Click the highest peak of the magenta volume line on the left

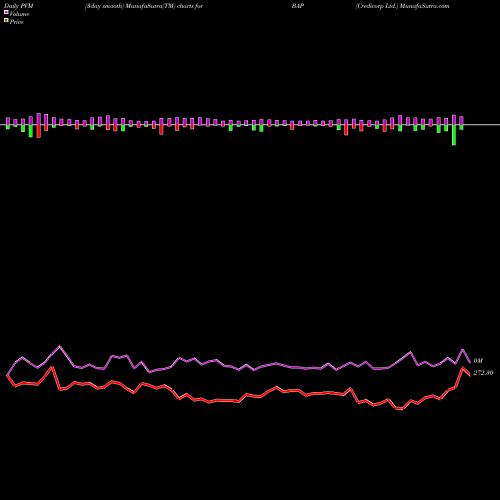point(60,346)
